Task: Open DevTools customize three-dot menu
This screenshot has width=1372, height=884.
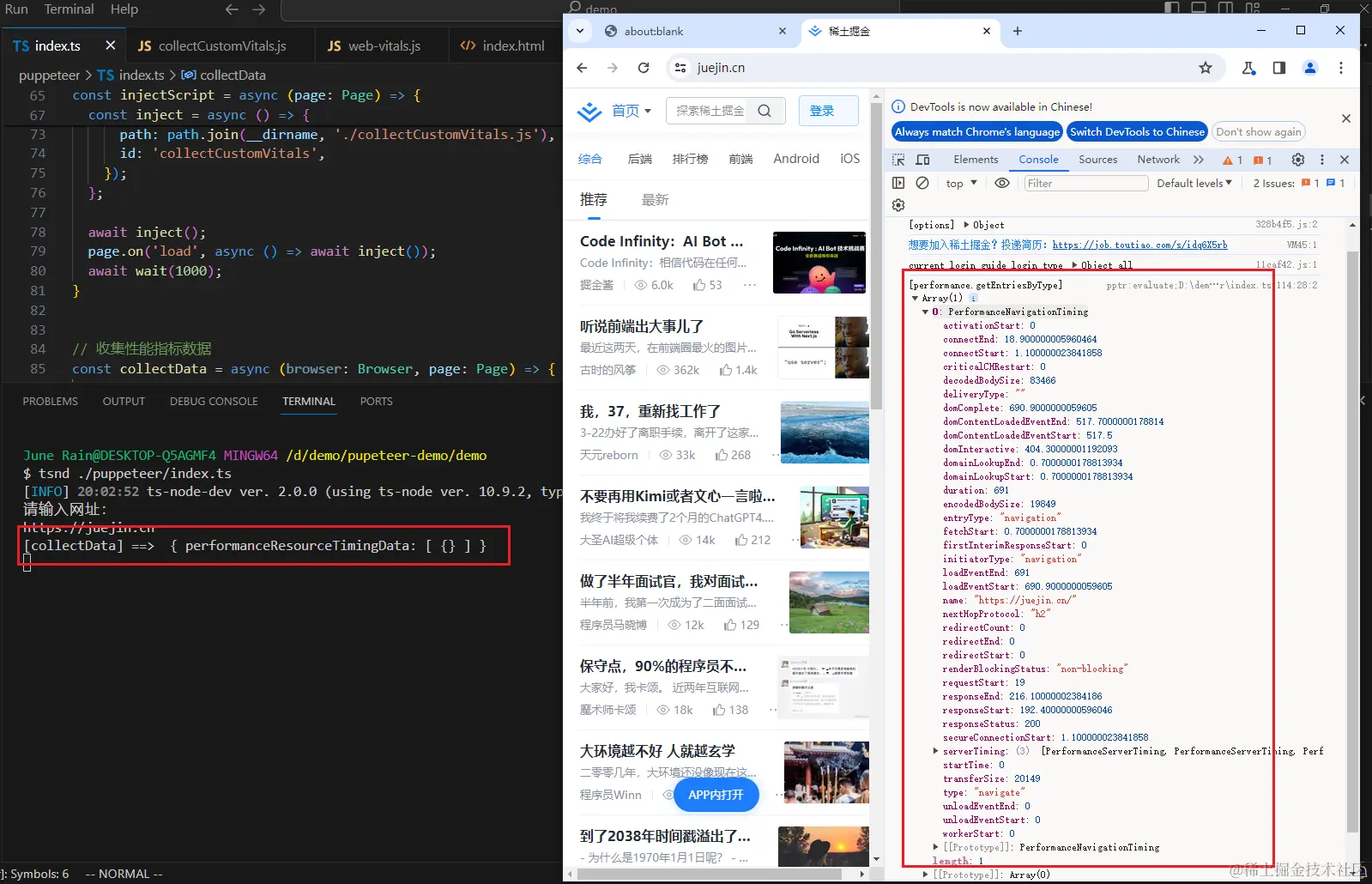Action: point(1322,160)
